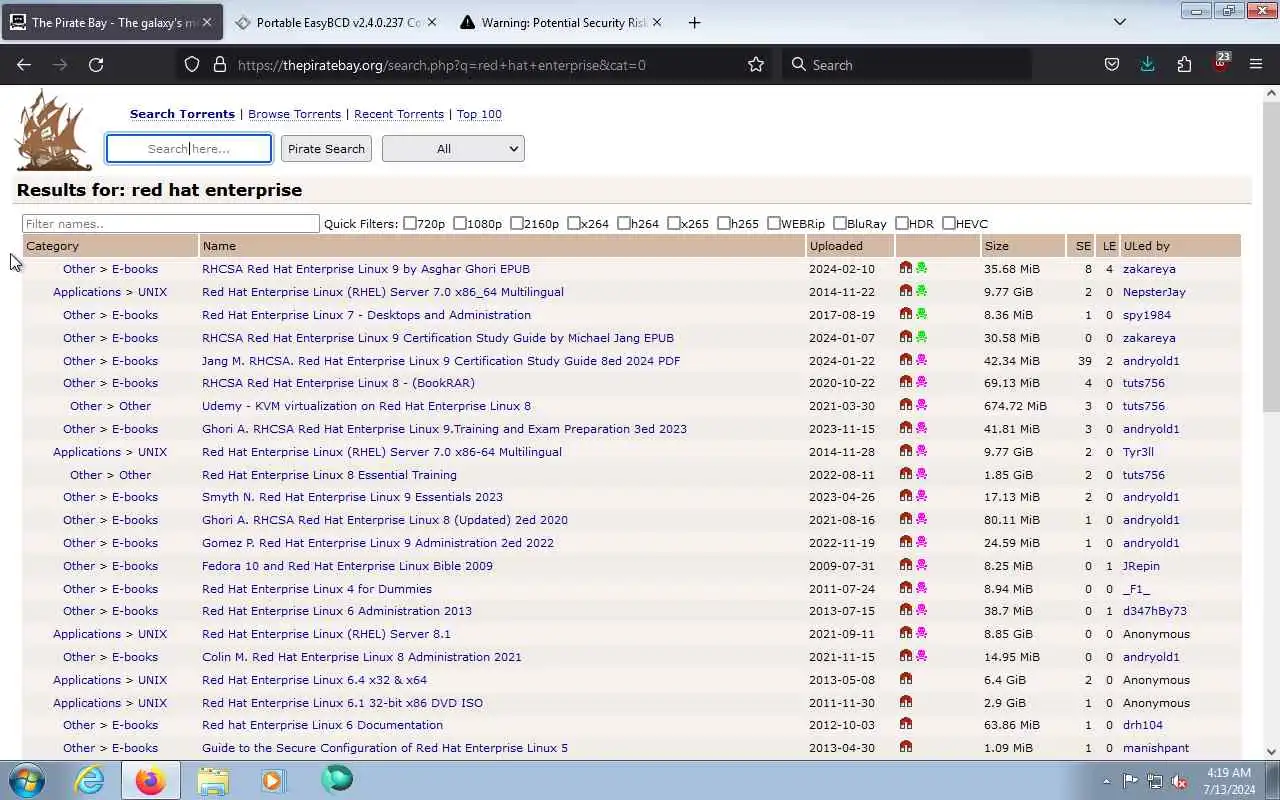Screen dimensions: 1280x800
Task: Click the scrollbar down arrow
Action: [x=1271, y=751]
